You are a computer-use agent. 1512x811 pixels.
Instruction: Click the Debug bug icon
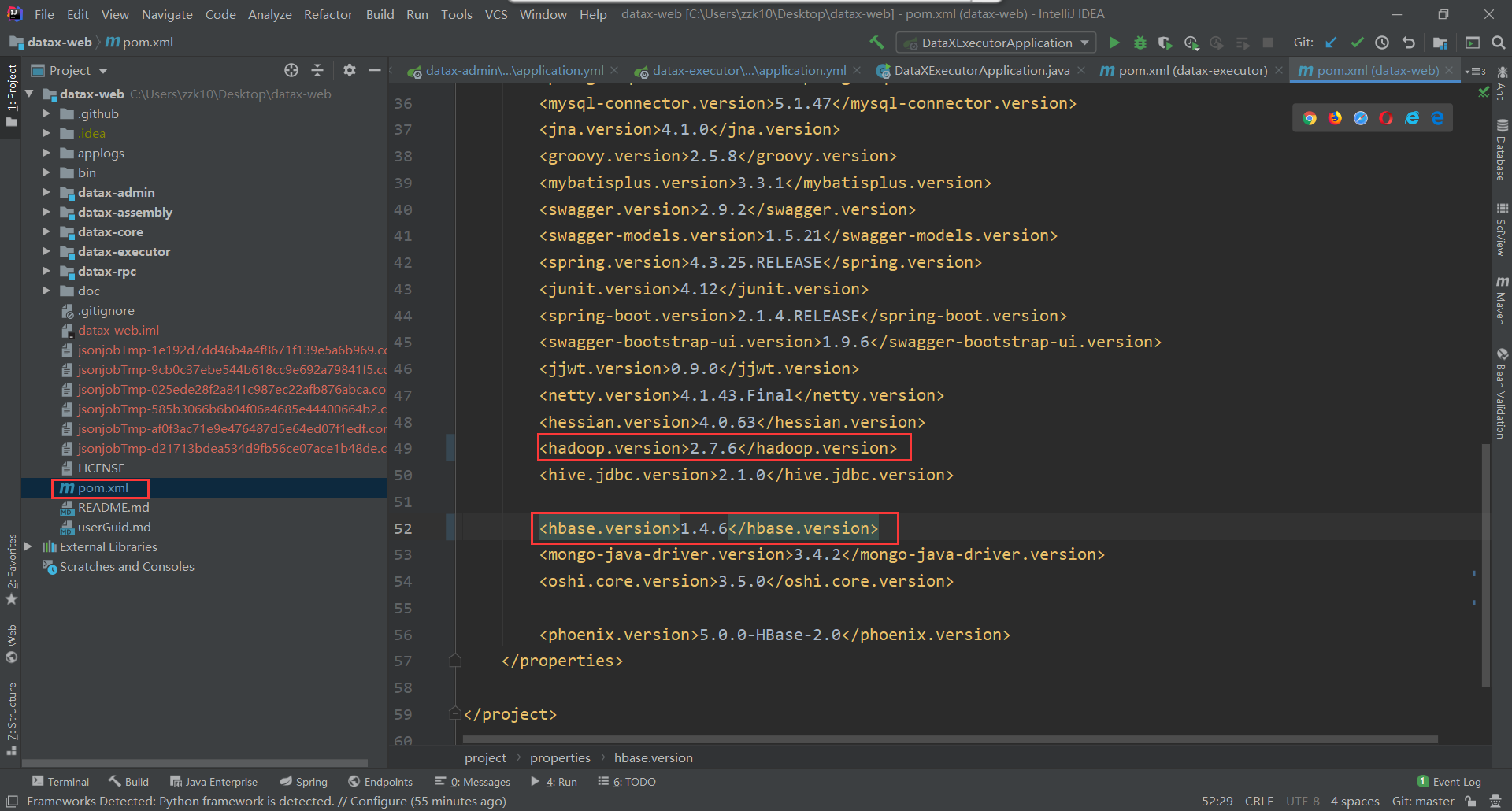(1140, 43)
